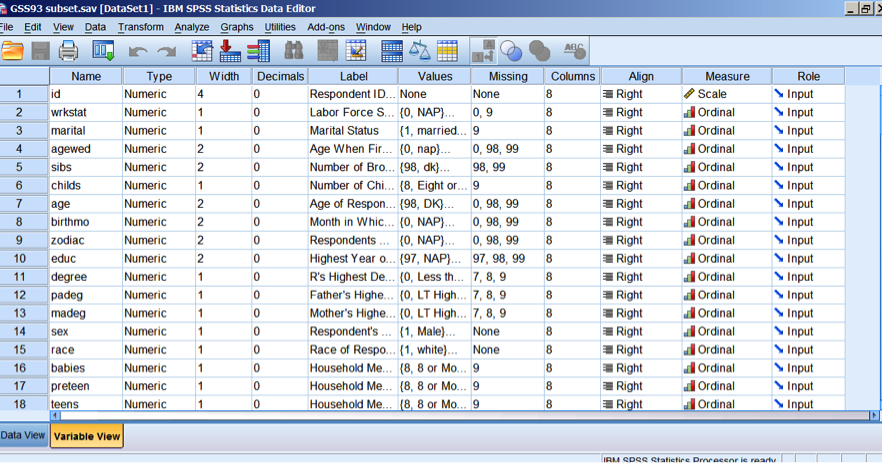Click the variable name cell 'preteen'

(86, 386)
